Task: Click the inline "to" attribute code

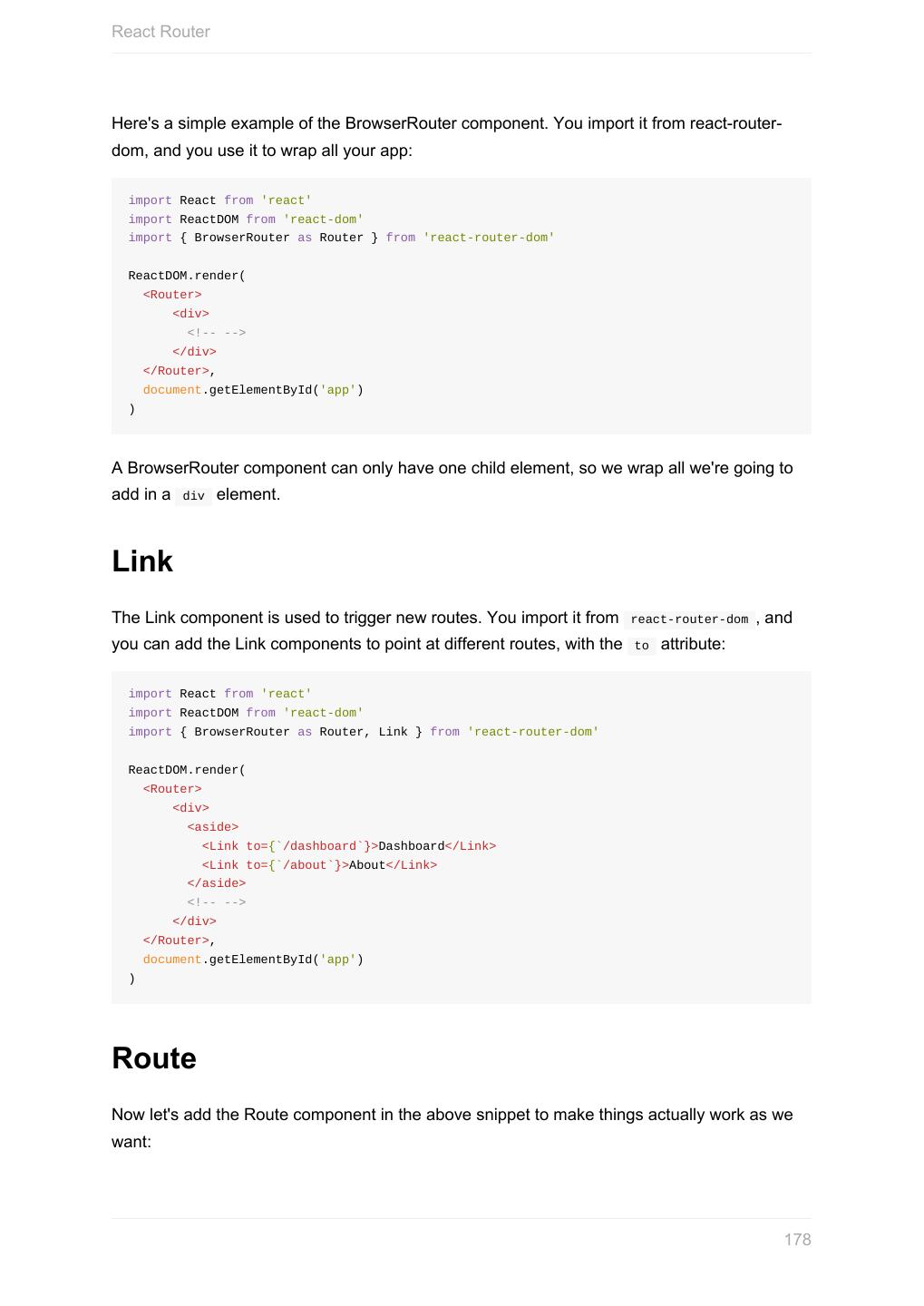Action: [x=641, y=646]
